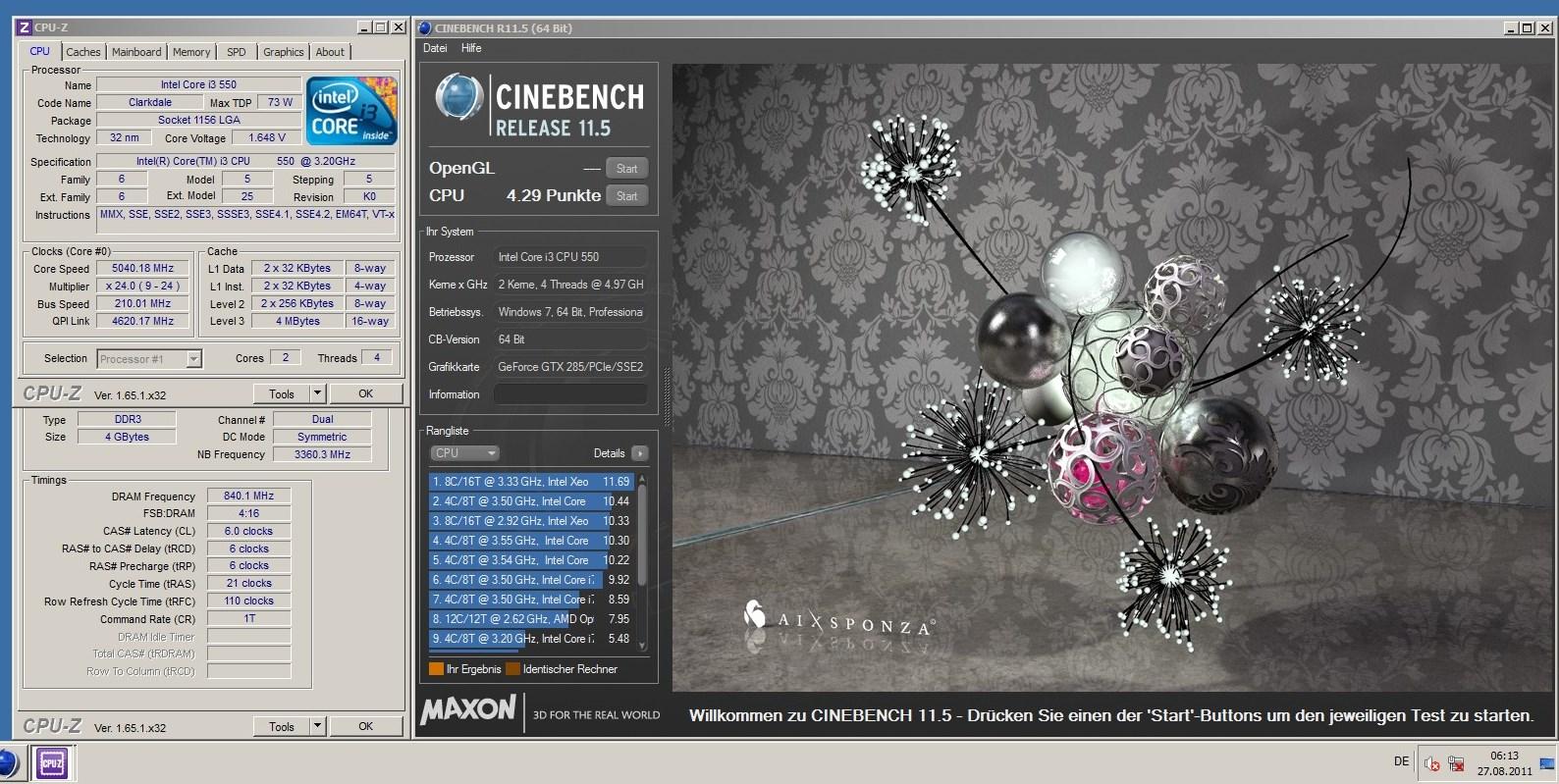This screenshot has height=784, width=1559.
Task: Click the Core Speed value 5040.18 MHz
Action: click(142, 268)
